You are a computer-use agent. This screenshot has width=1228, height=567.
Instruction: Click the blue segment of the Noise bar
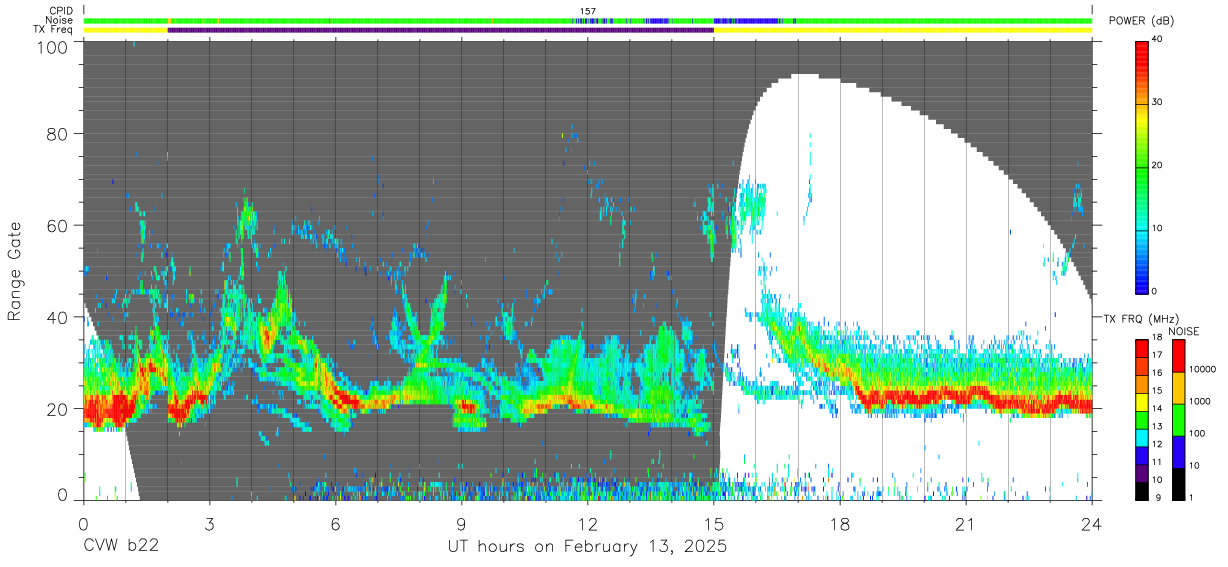747,20
